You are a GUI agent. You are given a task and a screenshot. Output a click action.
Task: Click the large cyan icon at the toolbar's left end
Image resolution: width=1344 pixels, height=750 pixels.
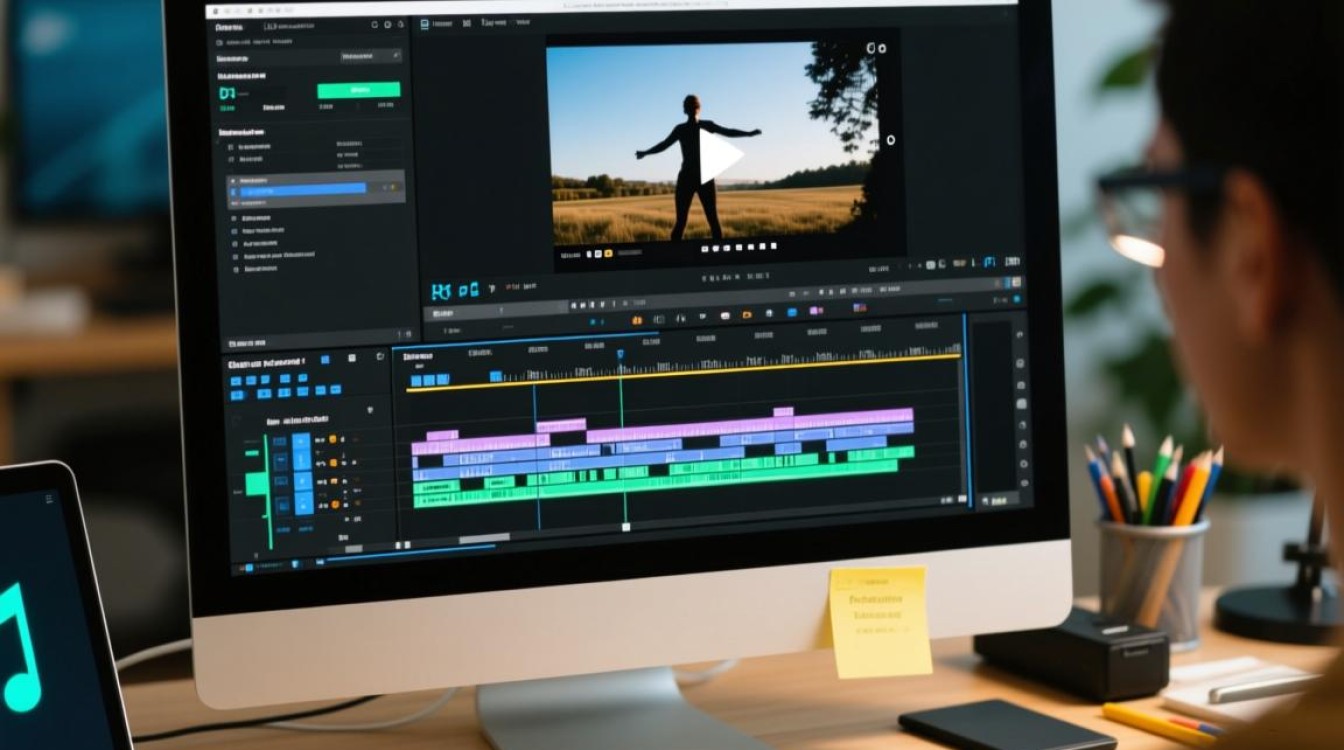pos(442,291)
